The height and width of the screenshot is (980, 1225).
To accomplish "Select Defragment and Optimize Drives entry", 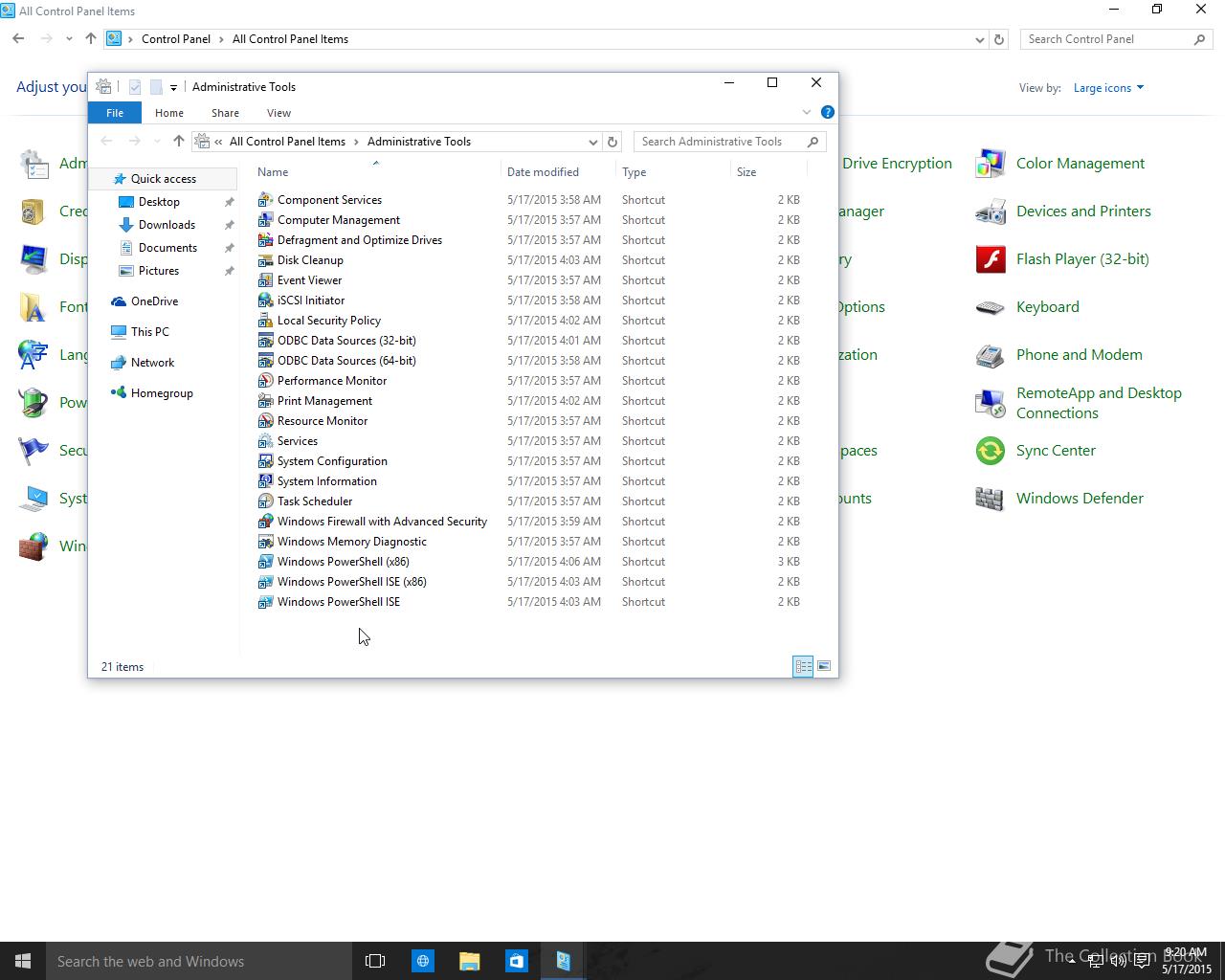I will pos(360,240).
